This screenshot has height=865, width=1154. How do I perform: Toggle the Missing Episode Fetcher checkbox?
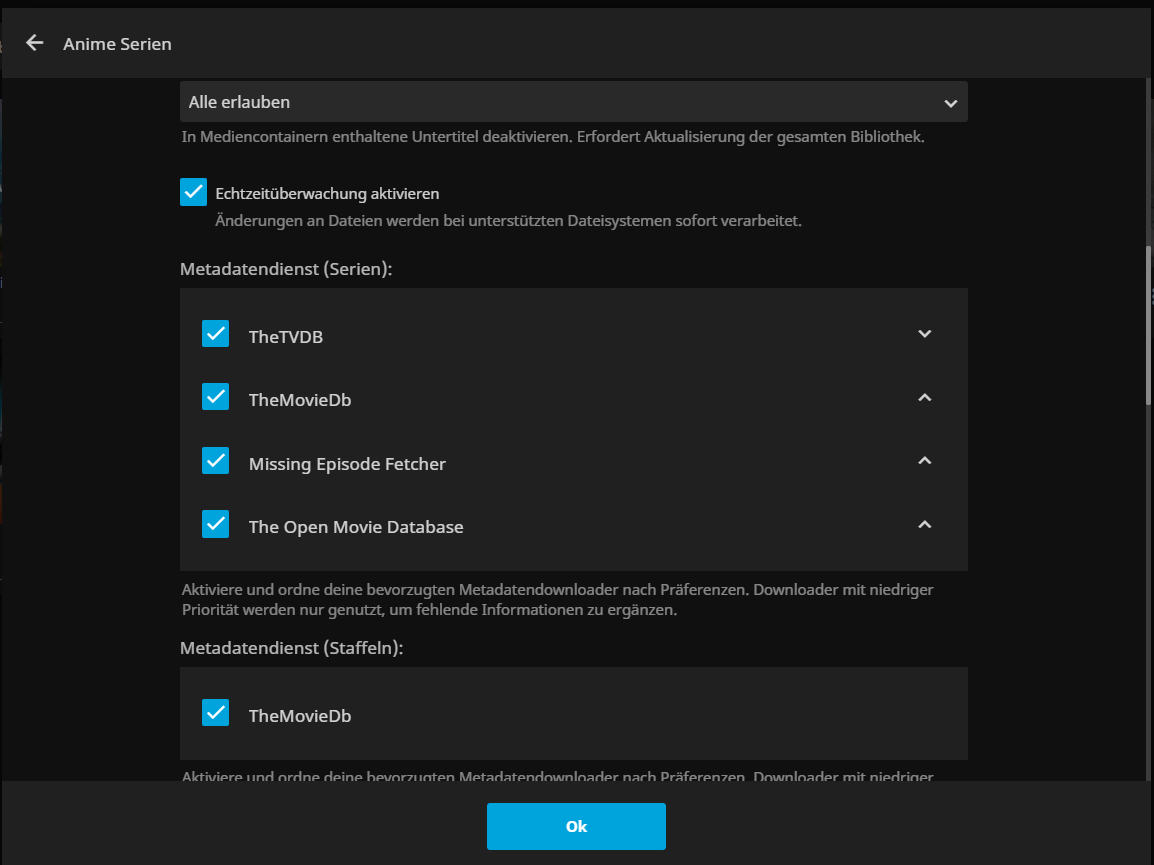click(216, 461)
